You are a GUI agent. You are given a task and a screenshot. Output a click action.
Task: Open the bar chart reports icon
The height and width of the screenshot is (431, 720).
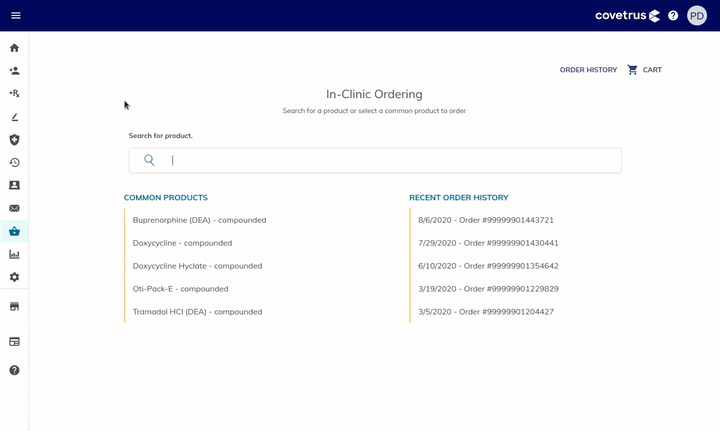coord(14,254)
